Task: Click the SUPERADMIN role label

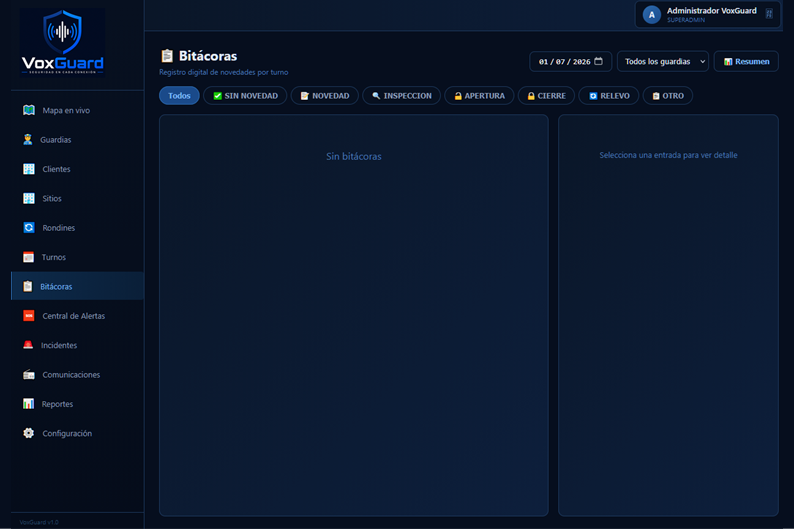Action: 686,20
